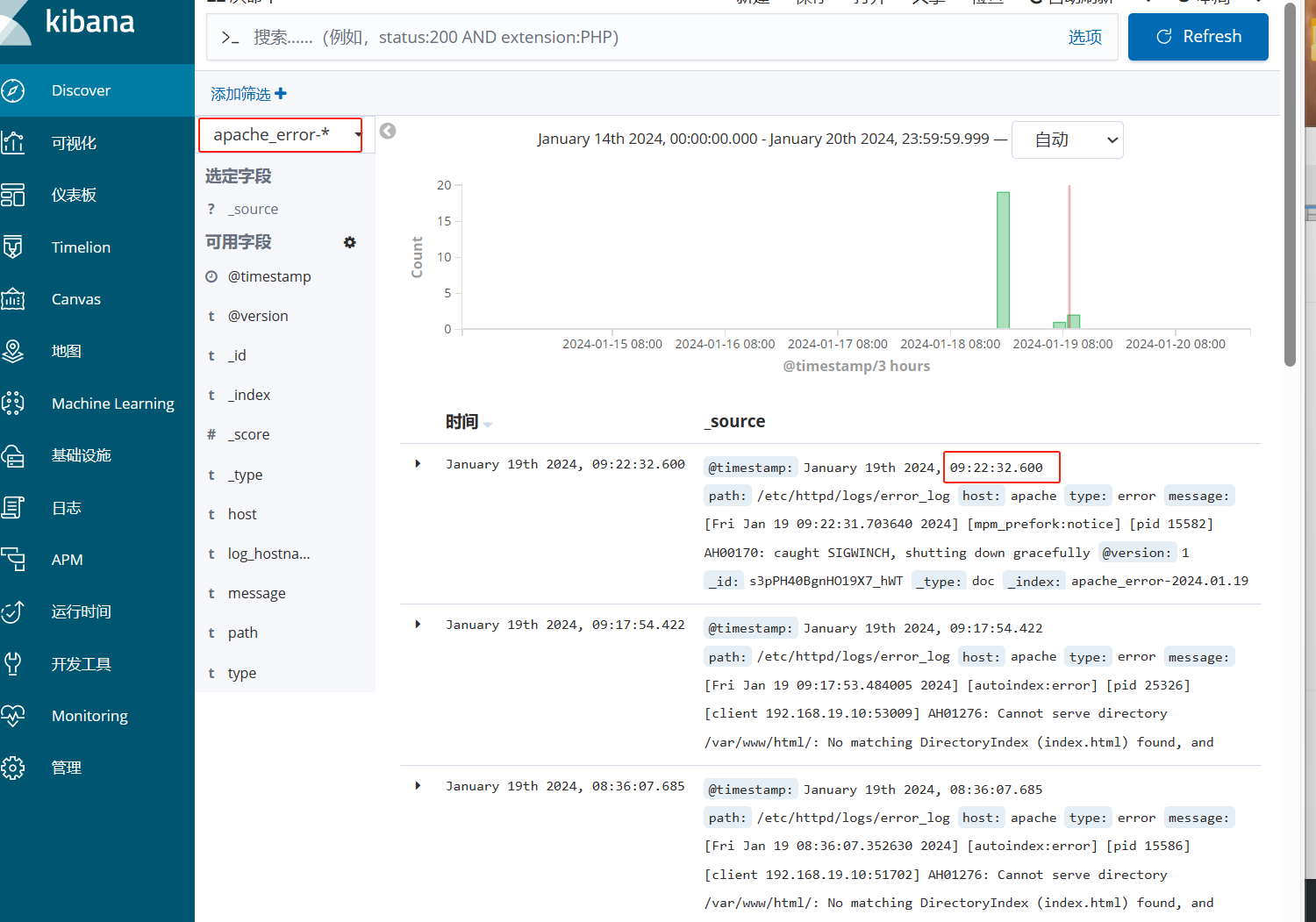Click the s3pPH40BgnHO19X7_hWT id value
This screenshot has width=1316, height=922.
[x=826, y=581]
